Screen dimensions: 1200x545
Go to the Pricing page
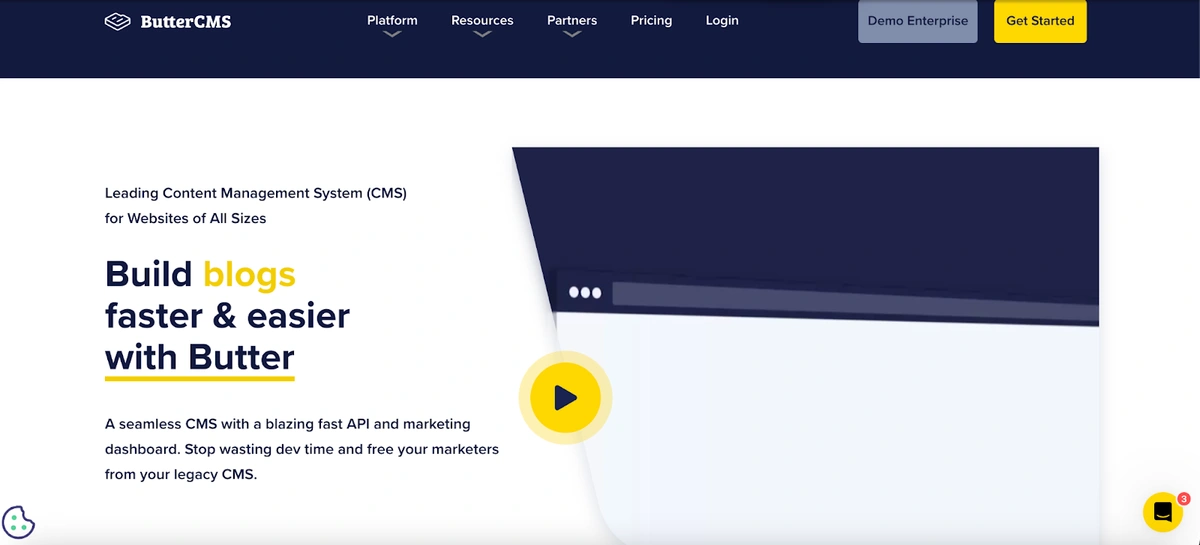click(651, 20)
